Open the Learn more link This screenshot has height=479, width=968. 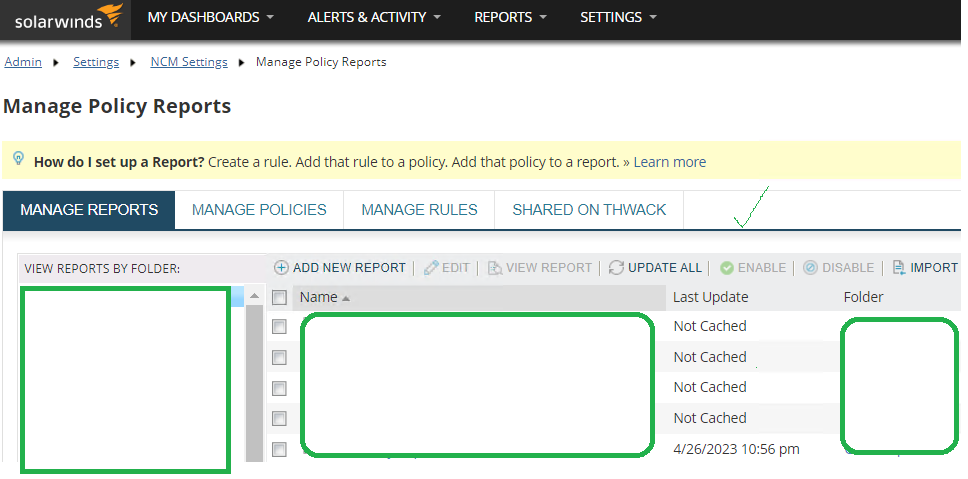(669, 162)
